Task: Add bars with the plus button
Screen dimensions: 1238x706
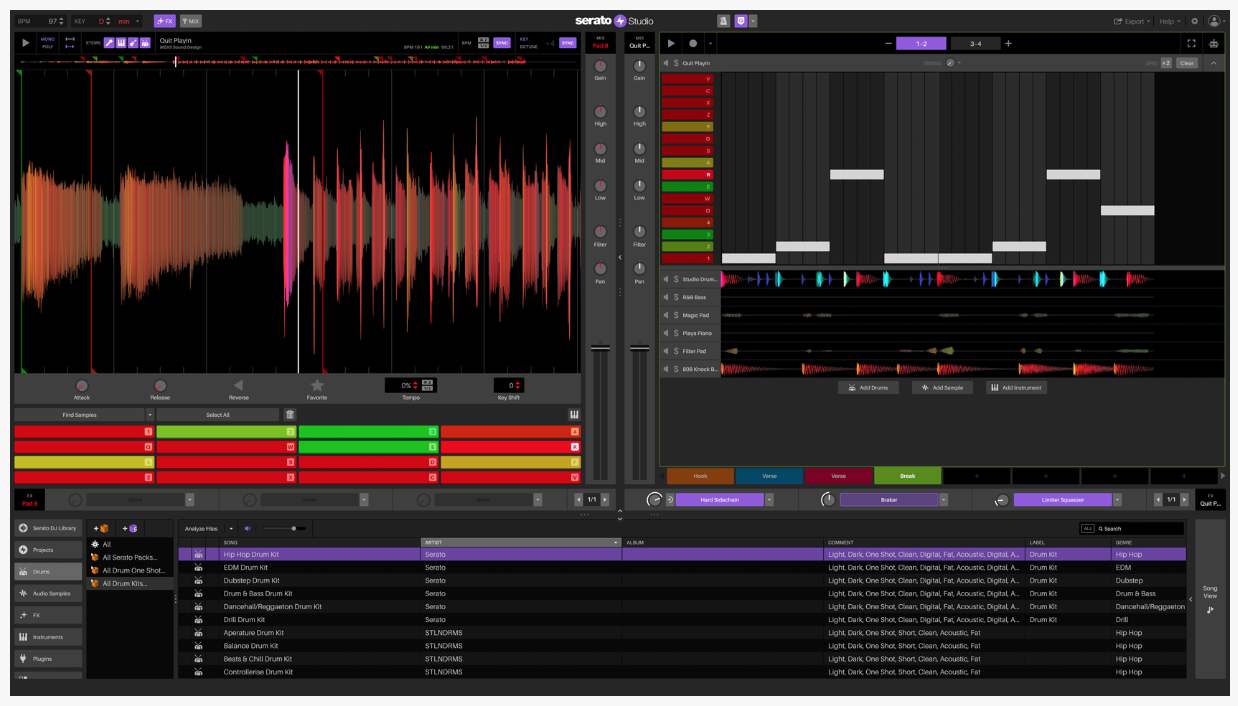Action: 1008,43
